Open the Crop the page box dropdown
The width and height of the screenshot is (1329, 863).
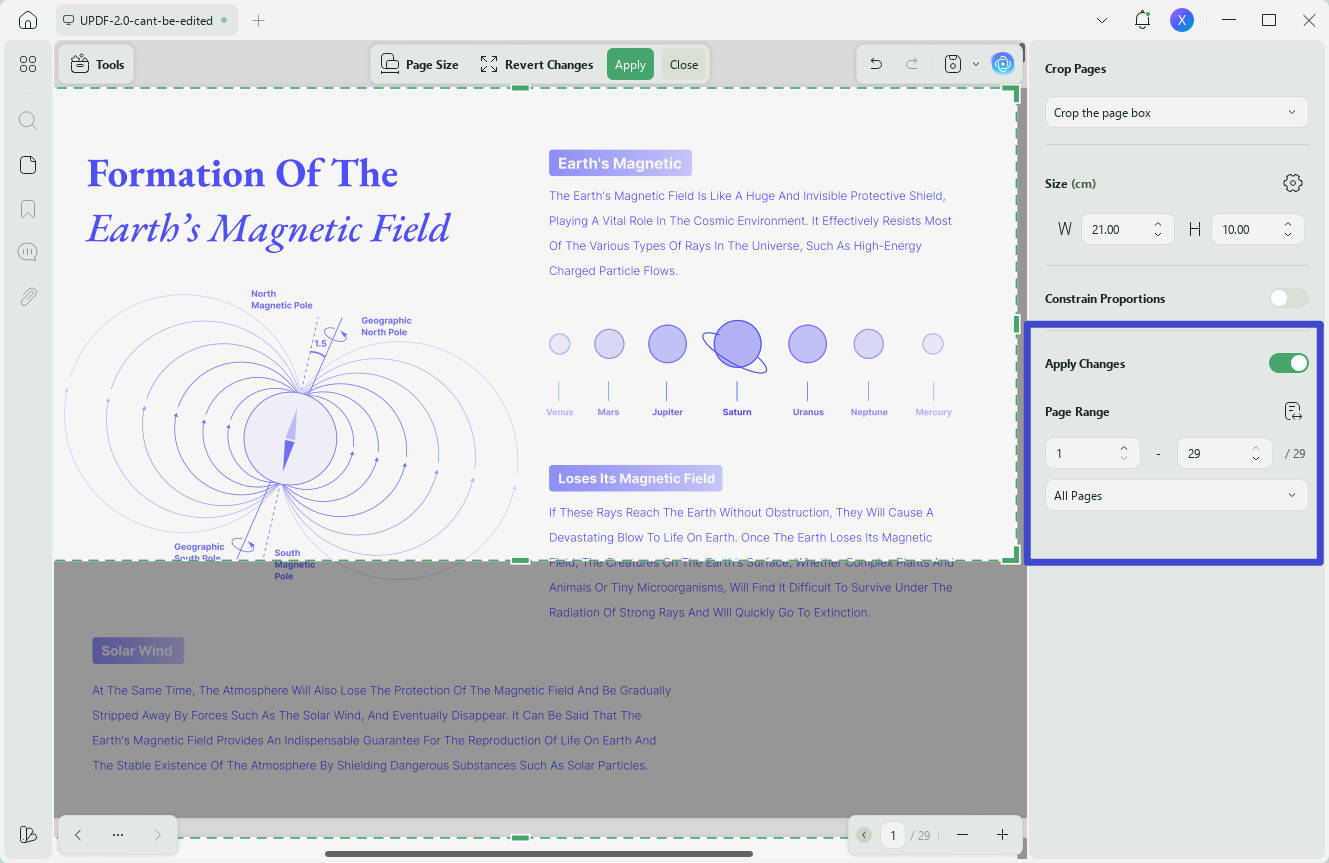(1176, 113)
